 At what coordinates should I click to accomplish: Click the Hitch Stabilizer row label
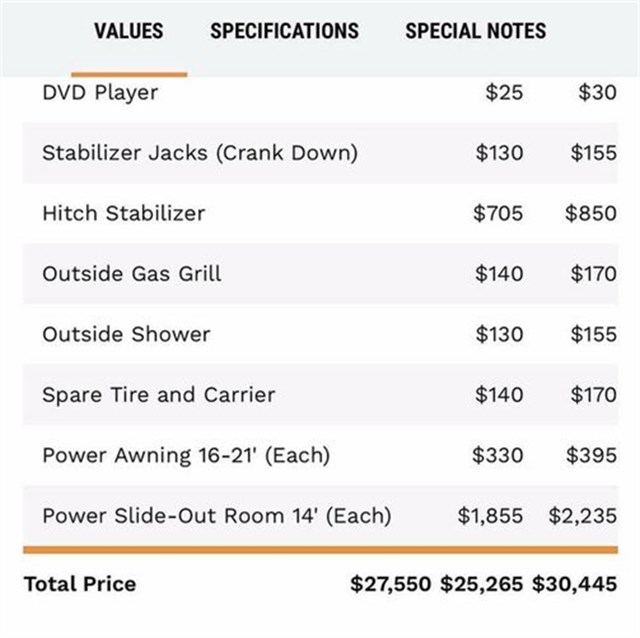click(x=123, y=213)
